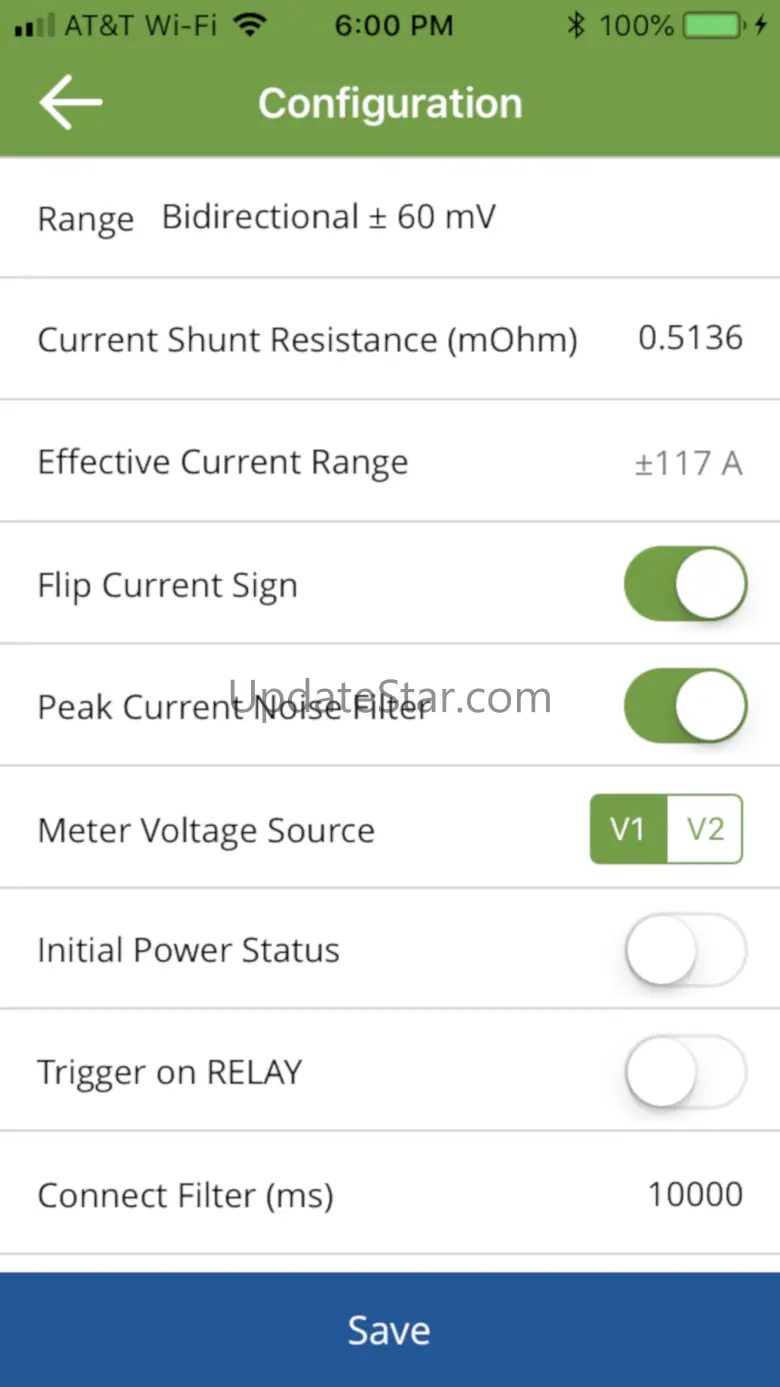Image resolution: width=780 pixels, height=1387 pixels.
Task: Enable Initial Power Status switch
Action: coord(686,949)
